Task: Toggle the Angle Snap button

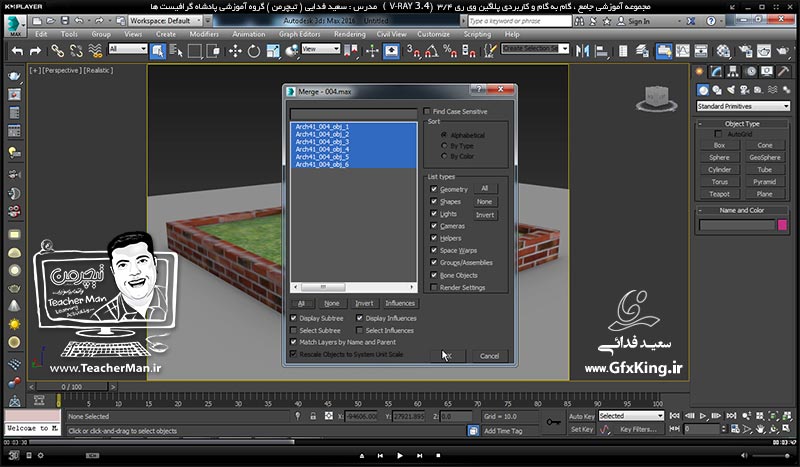Action: tap(431, 51)
